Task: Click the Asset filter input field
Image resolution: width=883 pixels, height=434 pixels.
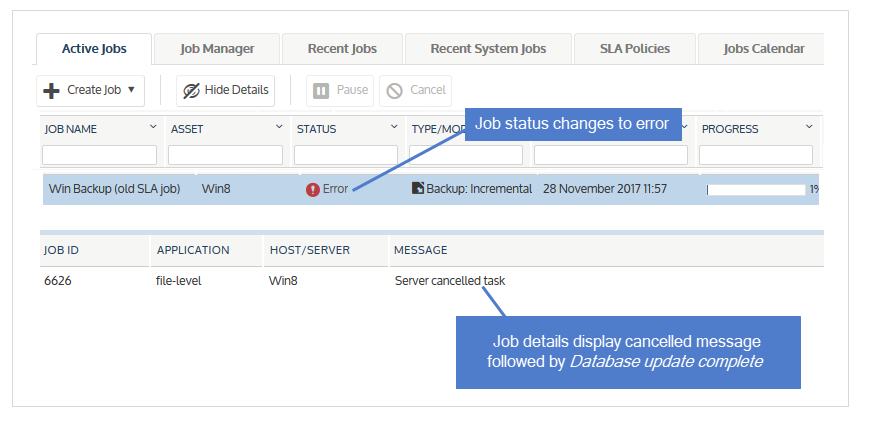Action: (225, 155)
